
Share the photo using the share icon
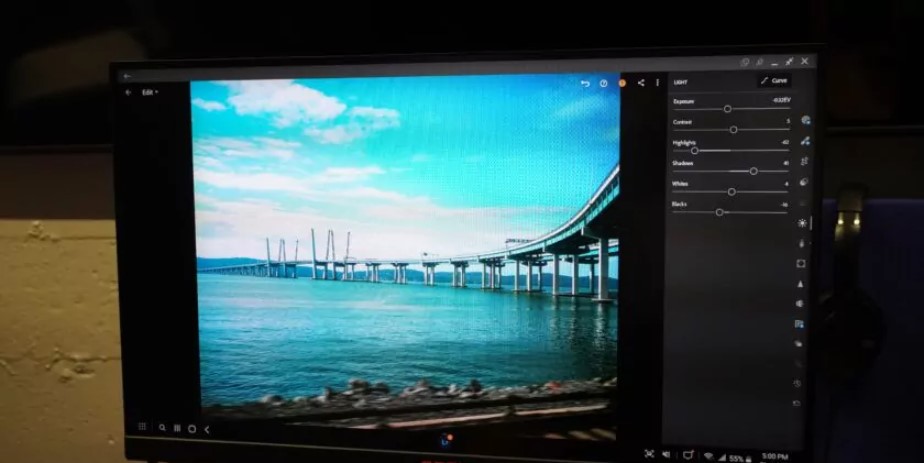pos(641,83)
